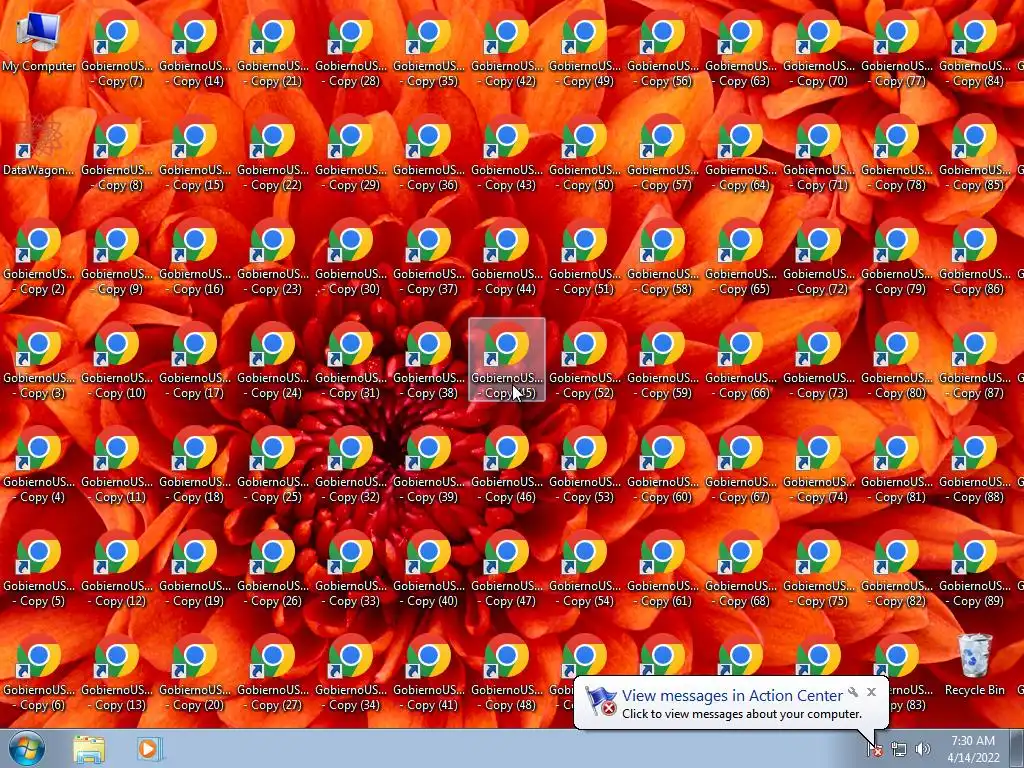The height and width of the screenshot is (768, 1024).
Task: Select GobiernoUS Copy (73) shortcut
Action: click(819, 360)
